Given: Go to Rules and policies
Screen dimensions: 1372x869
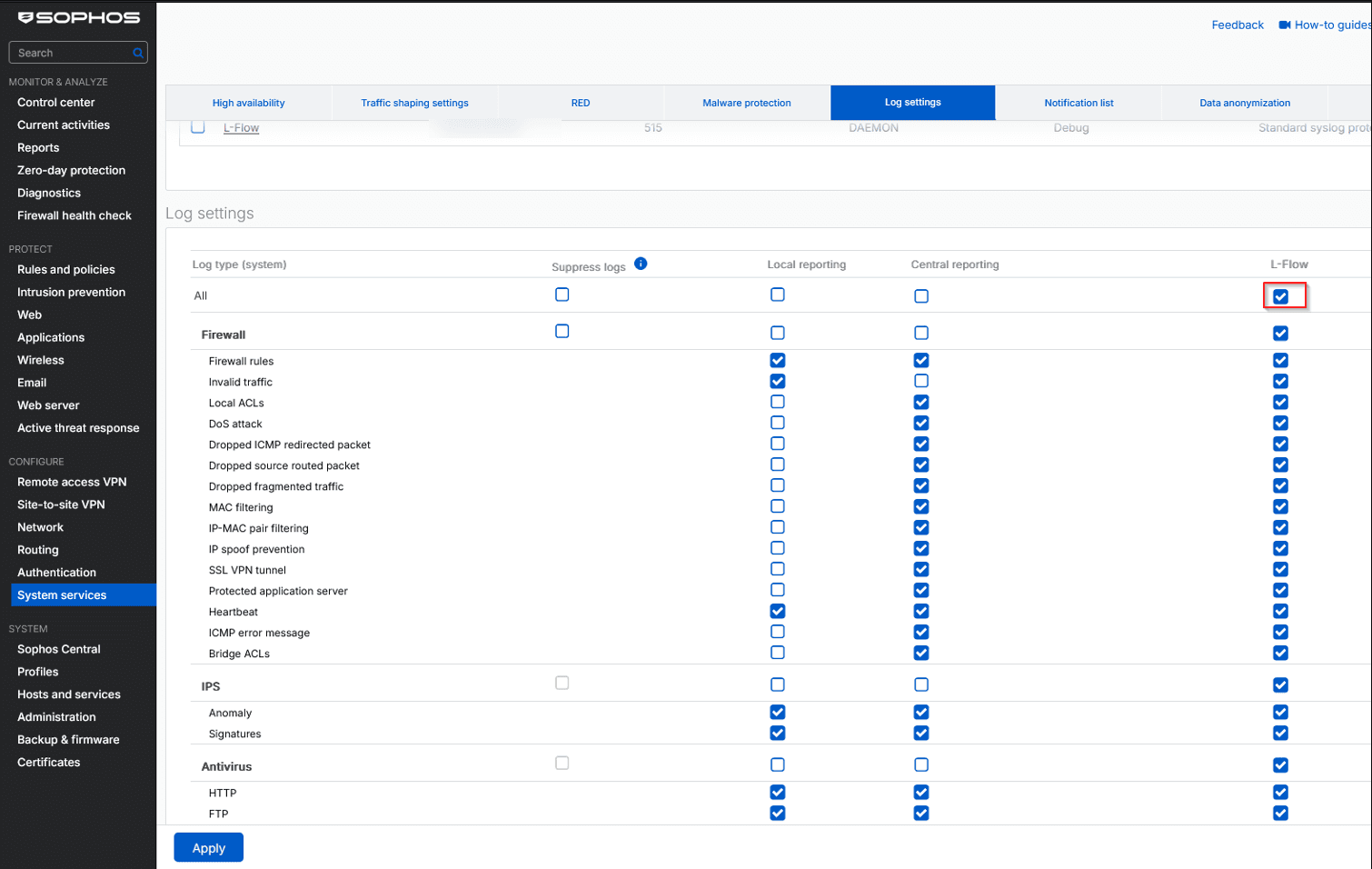Looking at the screenshot, I should pos(66,270).
